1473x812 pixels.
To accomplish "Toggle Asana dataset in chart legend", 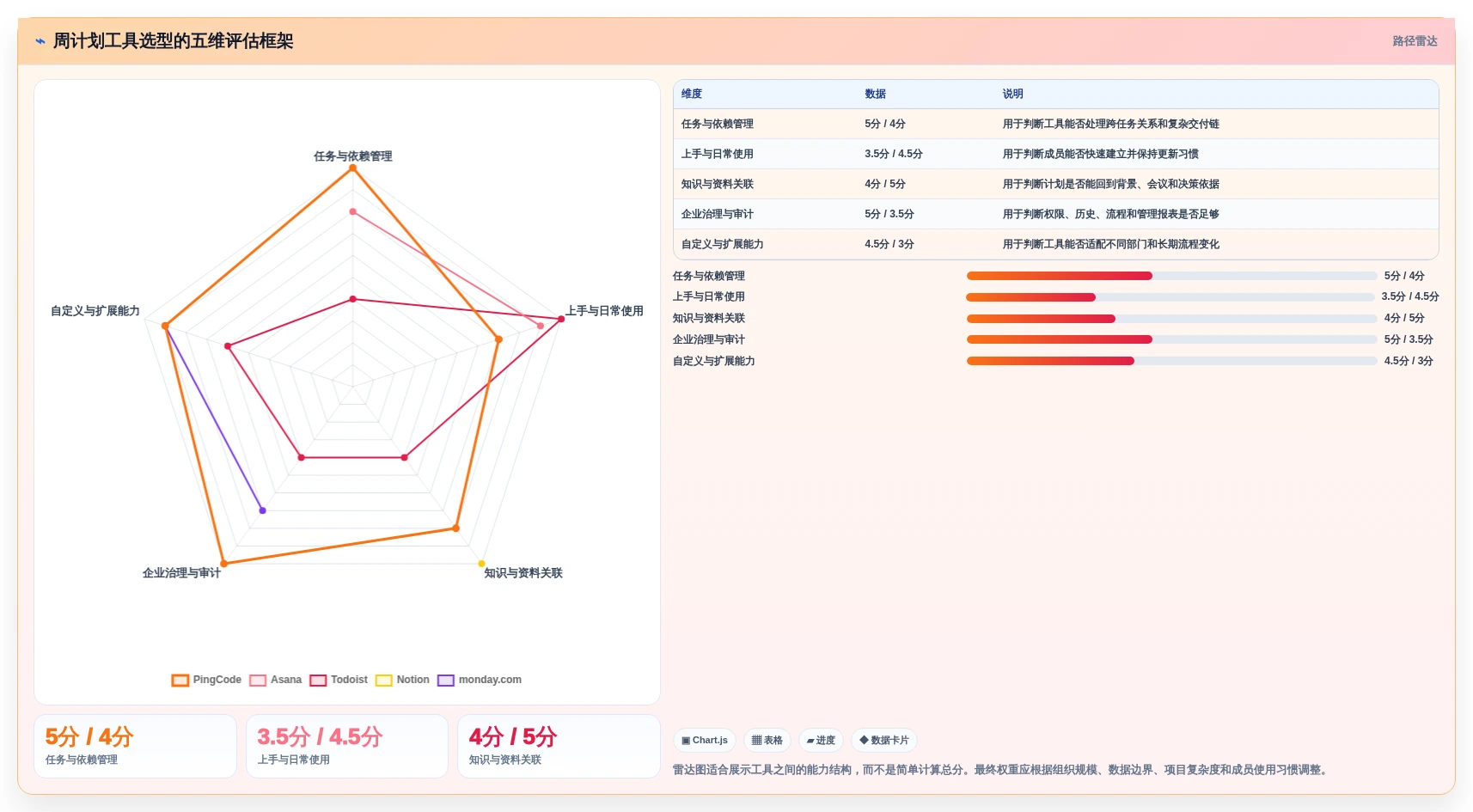I will coord(276,680).
